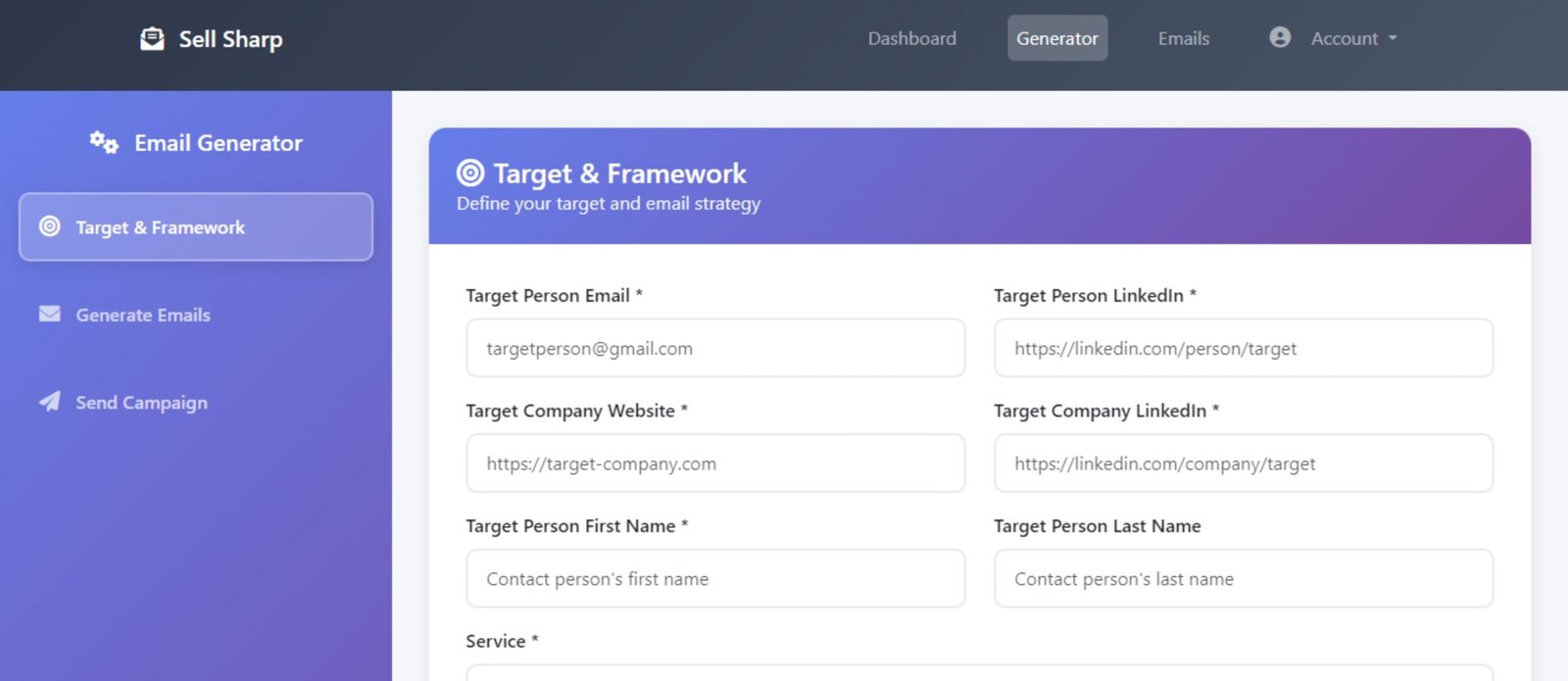Click the Sell Sharp brand link
Image resolution: width=1568 pixels, height=681 pixels.
[230, 39]
